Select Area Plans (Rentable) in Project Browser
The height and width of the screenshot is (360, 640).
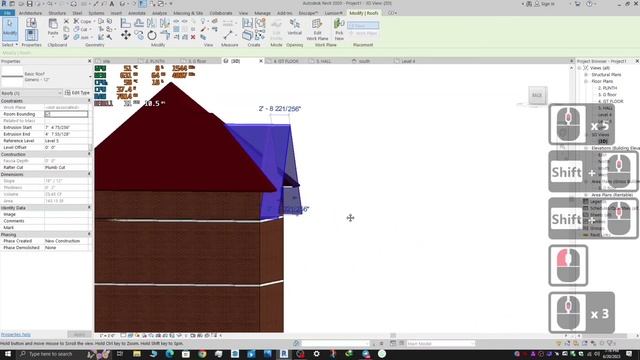coord(612,195)
